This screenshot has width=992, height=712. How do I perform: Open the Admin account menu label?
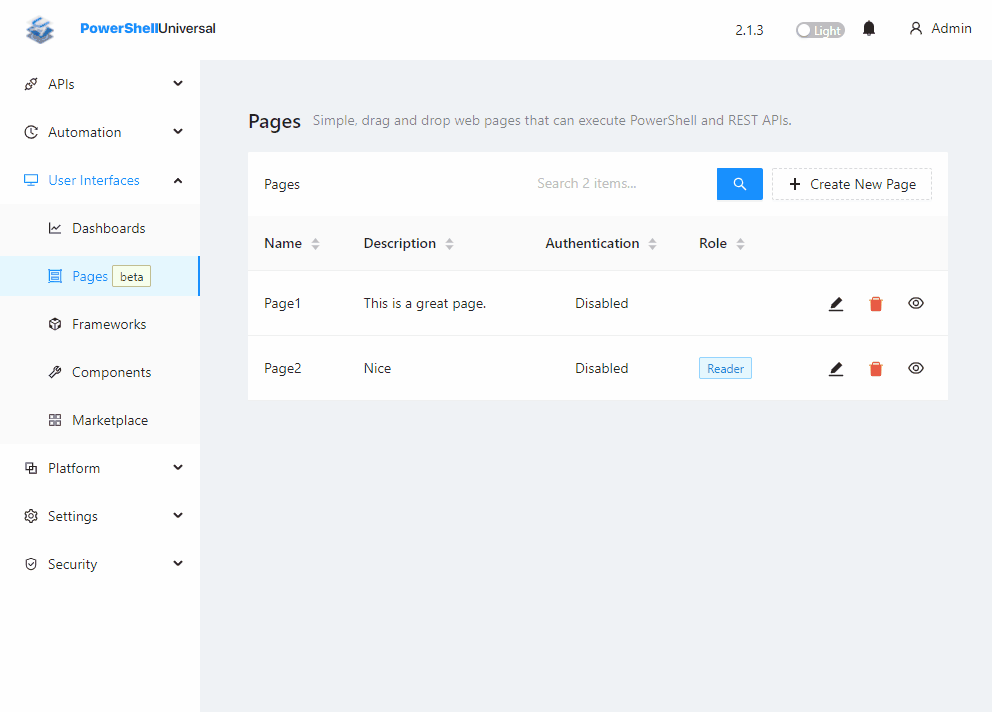click(x=951, y=28)
